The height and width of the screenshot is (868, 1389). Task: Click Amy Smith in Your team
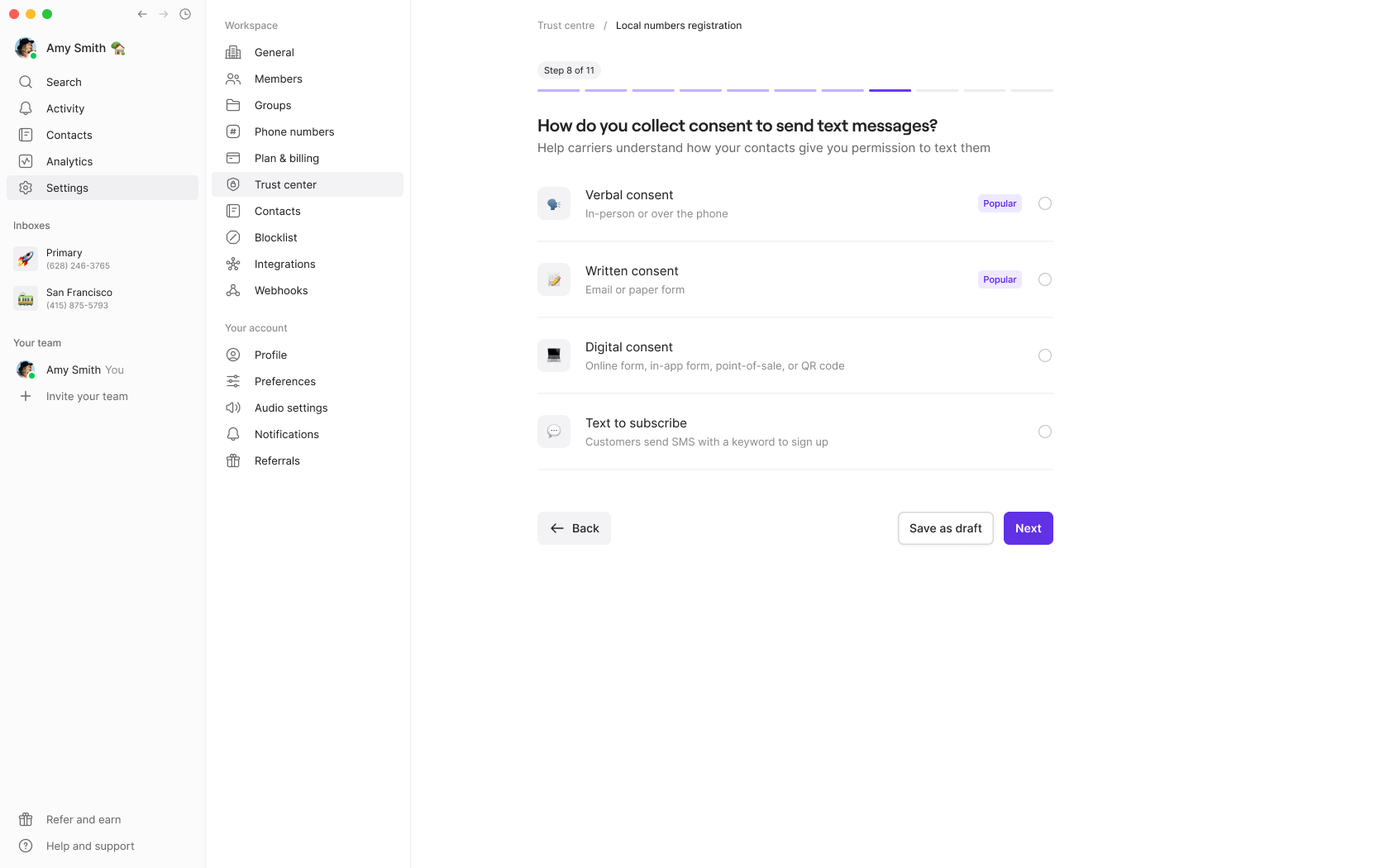point(103,370)
